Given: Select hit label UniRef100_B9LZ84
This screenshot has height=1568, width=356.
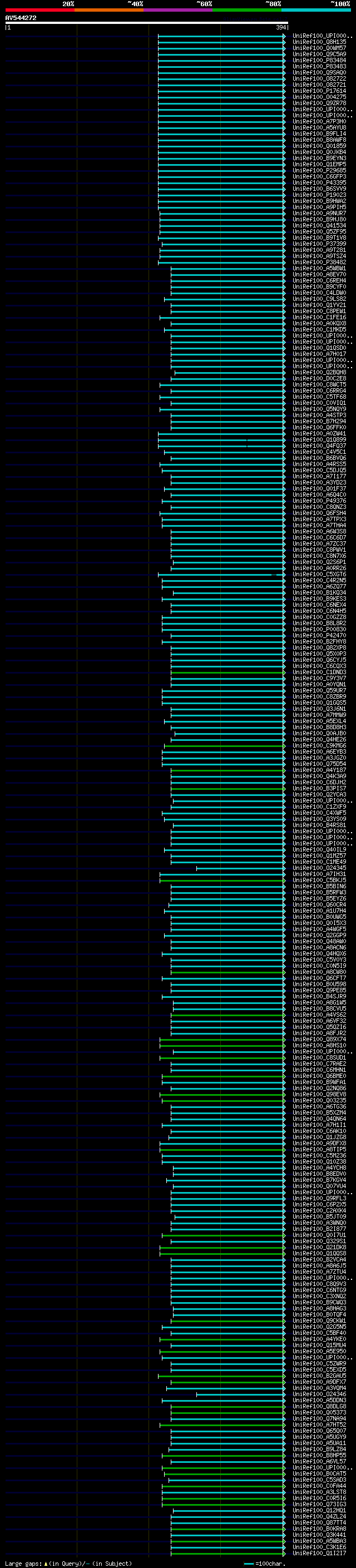Looking at the screenshot, I should pyautogui.click(x=319, y=1450).
